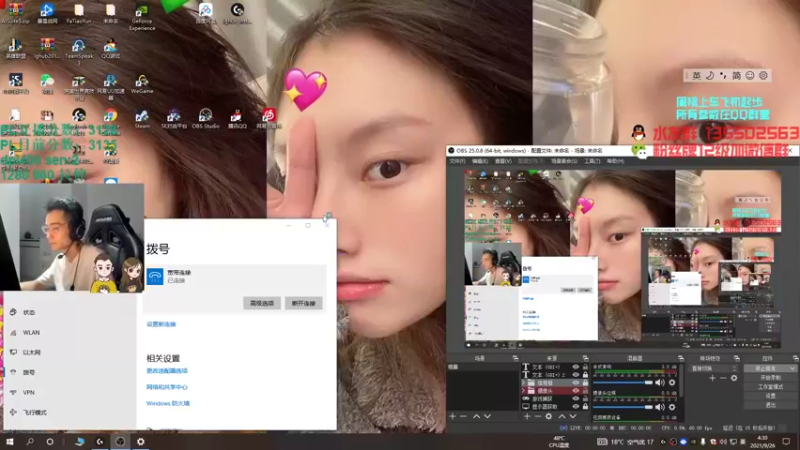Screen dimensions: 800x450
Task: Toggle visibility eye of 文本 (GDI+) 2 source
Action: [x=576, y=374]
